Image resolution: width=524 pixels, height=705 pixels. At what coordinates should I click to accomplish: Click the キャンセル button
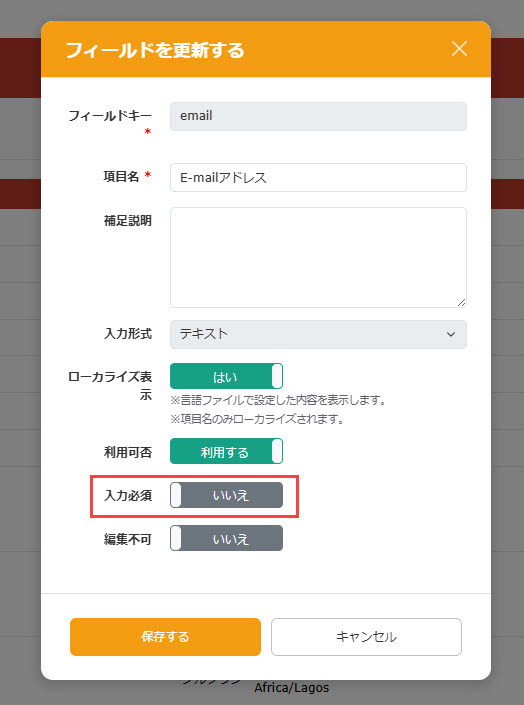point(366,637)
